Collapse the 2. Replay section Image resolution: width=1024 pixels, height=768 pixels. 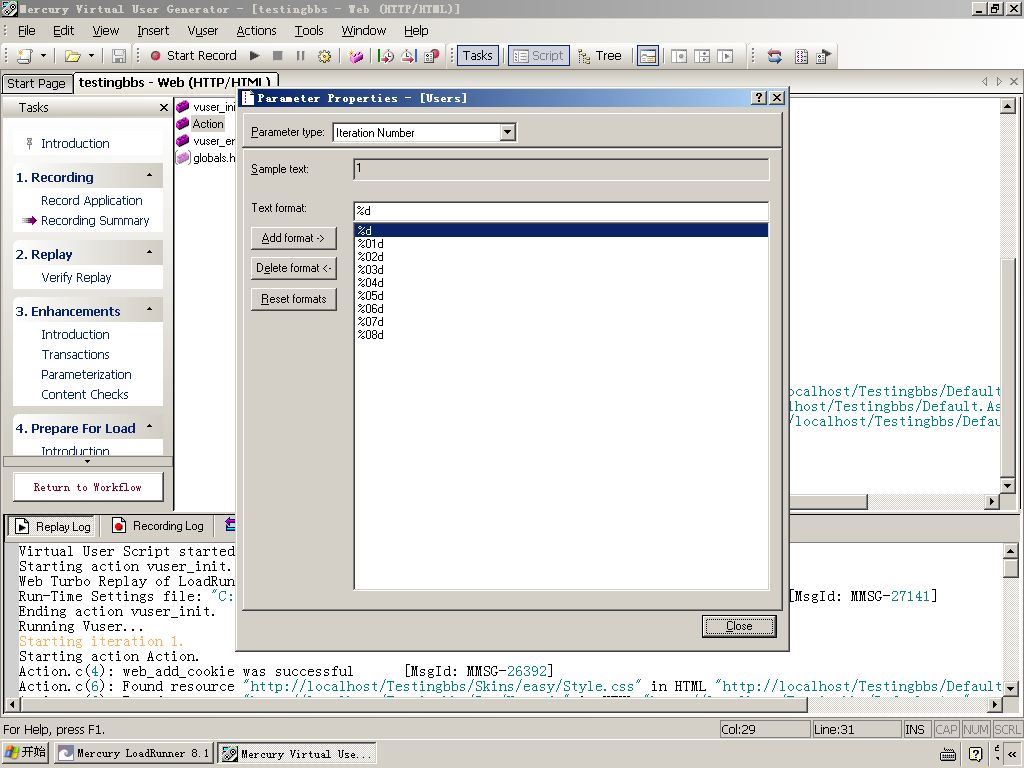(x=150, y=253)
